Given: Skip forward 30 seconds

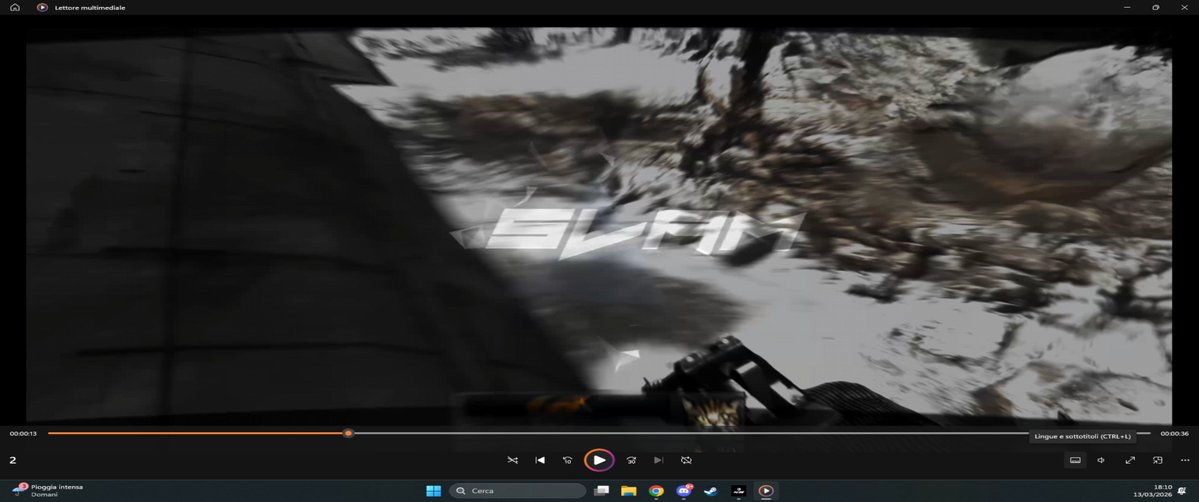Looking at the screenshot, I should pyautogui.click(x=632, y=460).
